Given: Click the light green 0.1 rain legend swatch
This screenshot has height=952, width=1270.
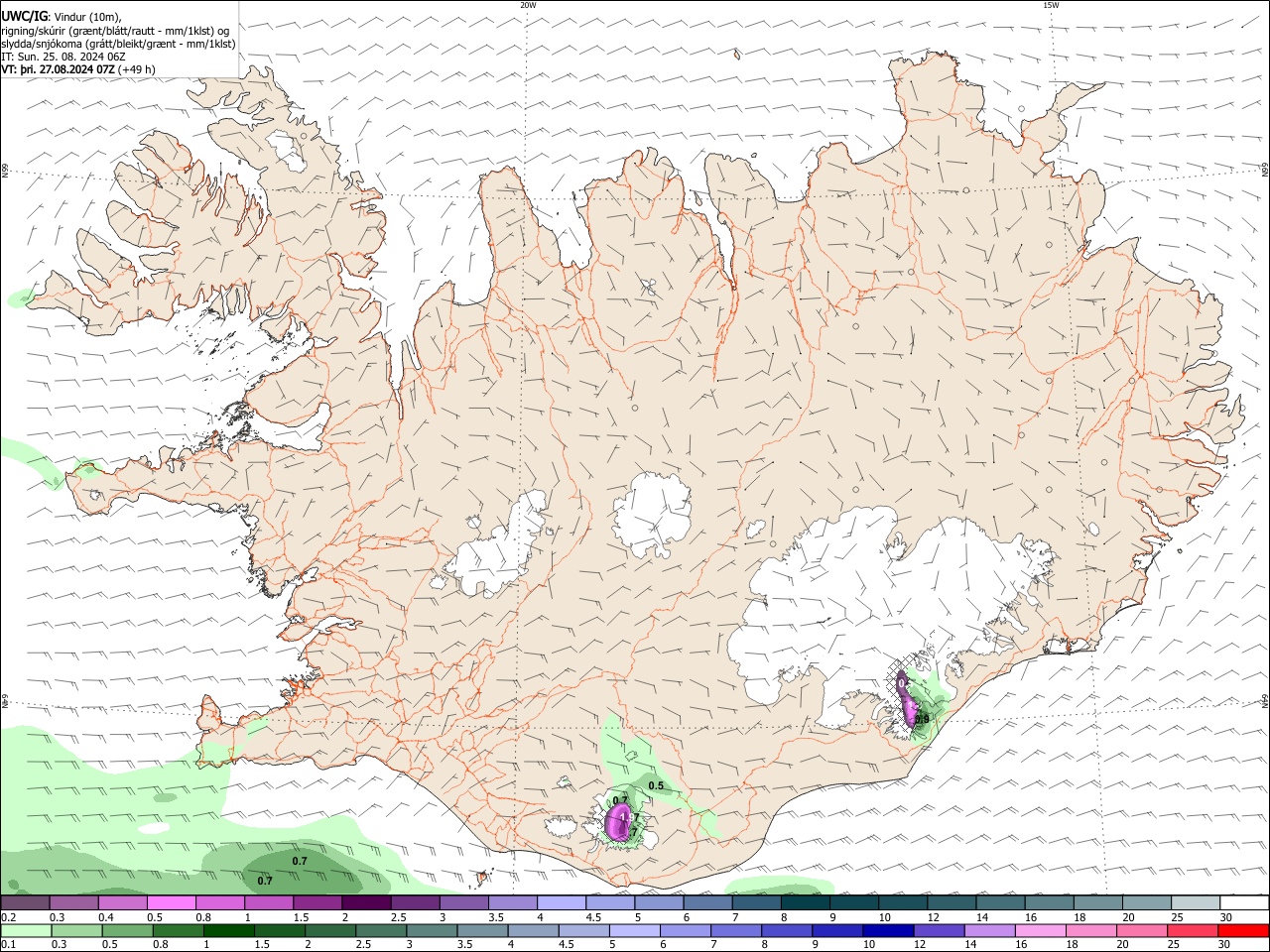Looking at the screenshot, I should click(25, 930).
